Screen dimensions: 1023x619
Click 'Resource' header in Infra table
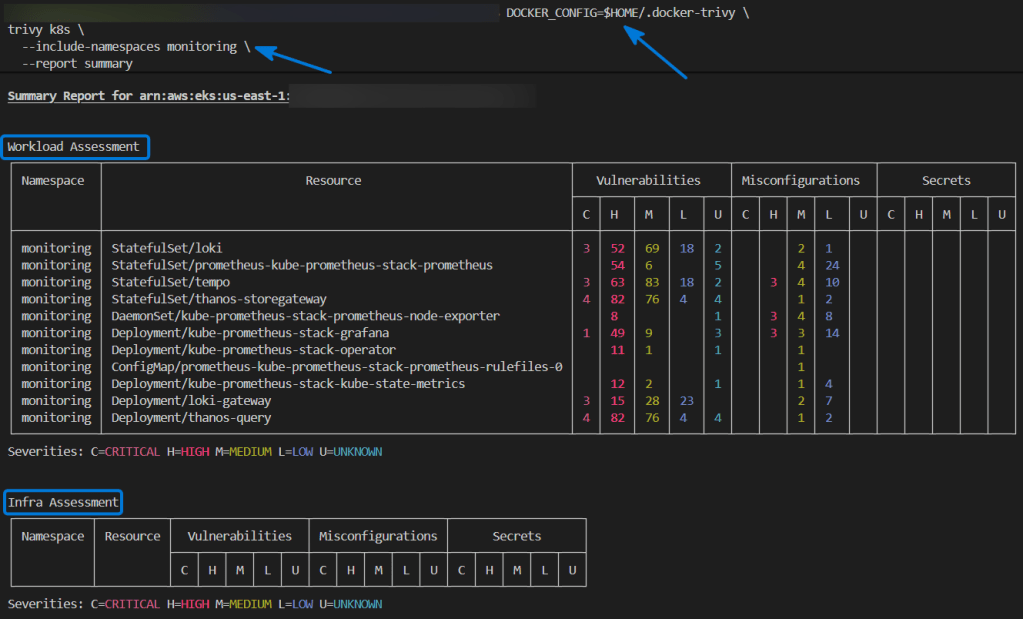132,536
